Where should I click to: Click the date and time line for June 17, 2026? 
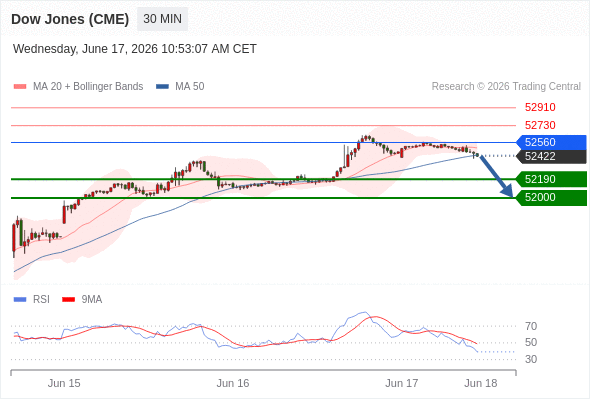(135, 49)
